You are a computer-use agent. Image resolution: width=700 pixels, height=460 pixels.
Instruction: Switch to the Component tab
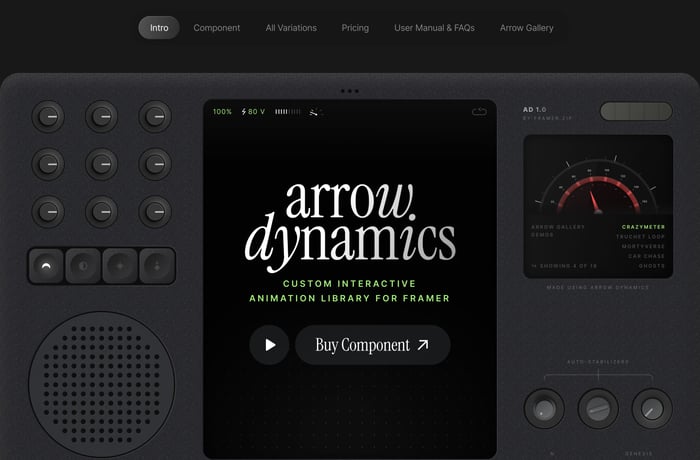tap(217, 28)
